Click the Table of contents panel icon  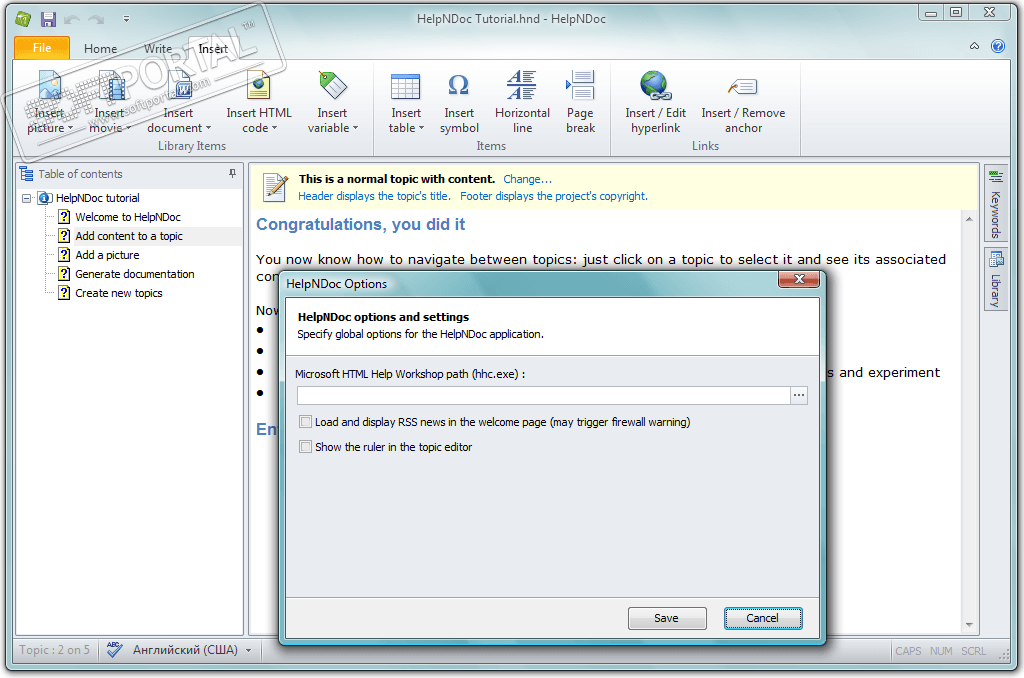[27, 174]
